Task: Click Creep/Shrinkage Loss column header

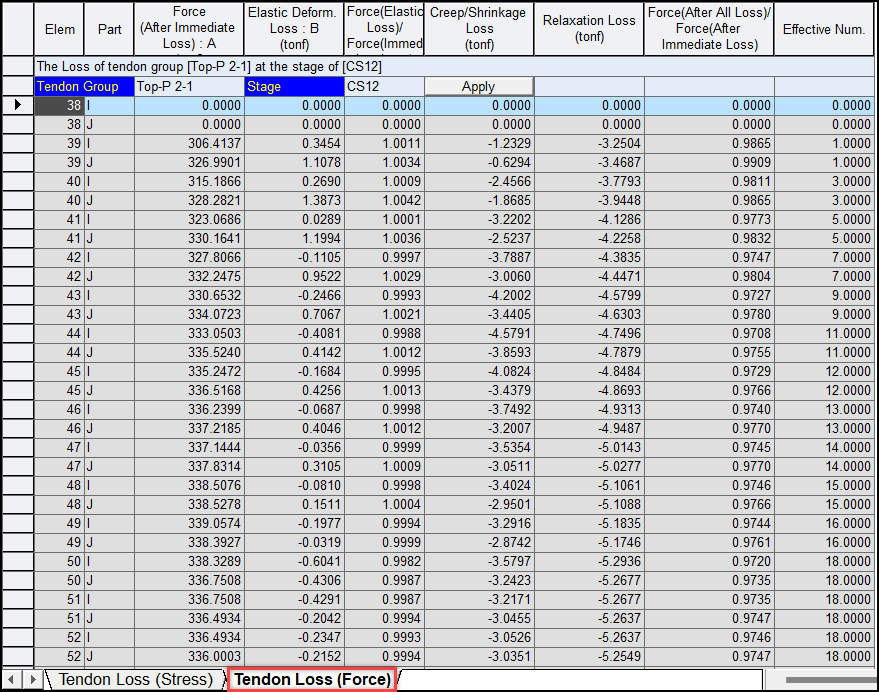Action: point(479,29)
